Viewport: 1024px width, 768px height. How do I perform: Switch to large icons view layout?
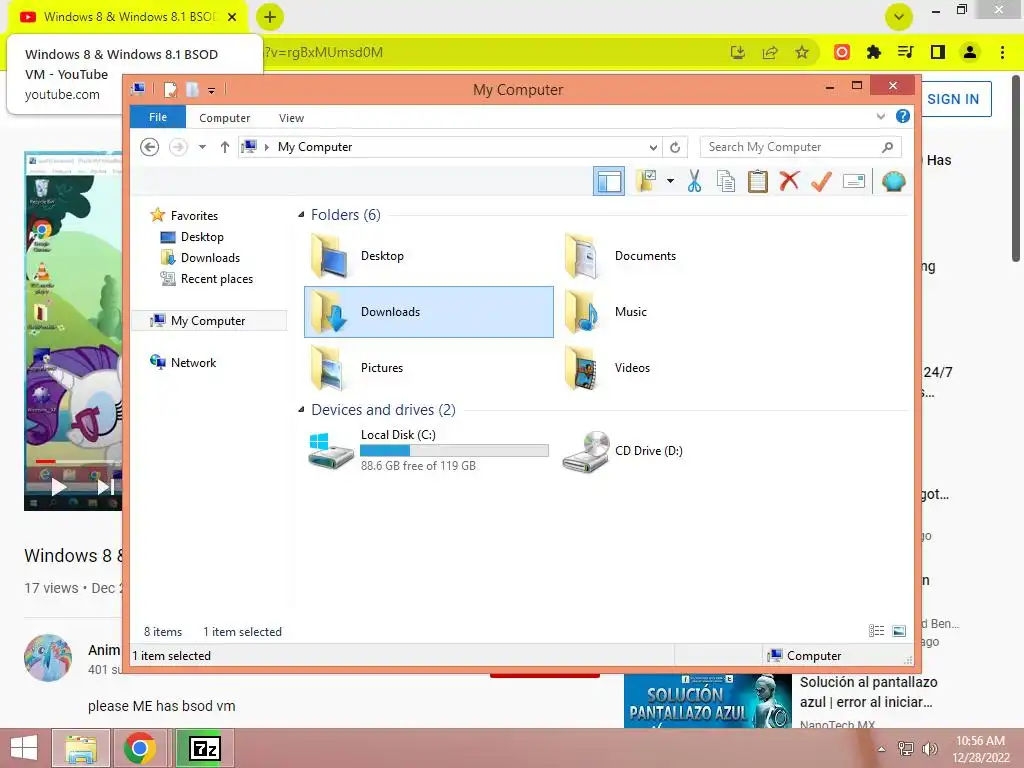coord(899,631)
